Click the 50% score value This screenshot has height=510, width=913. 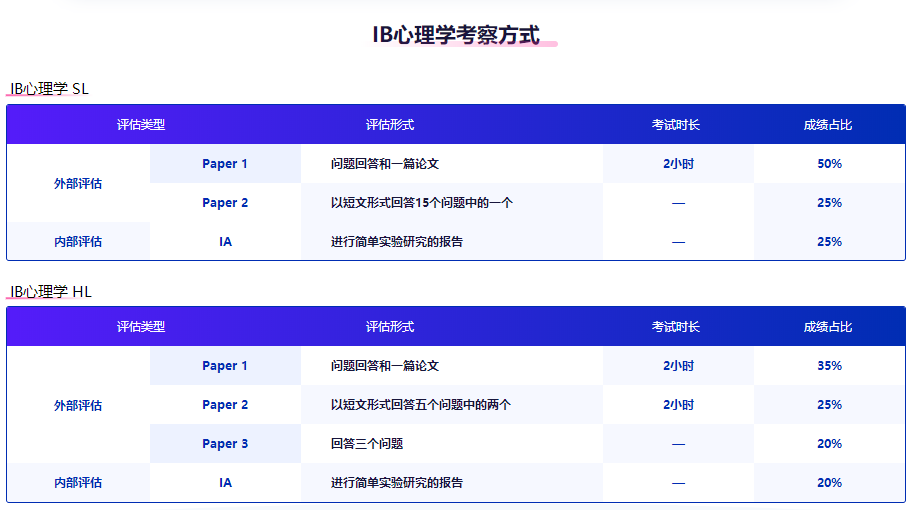click(x=829, y=164)
